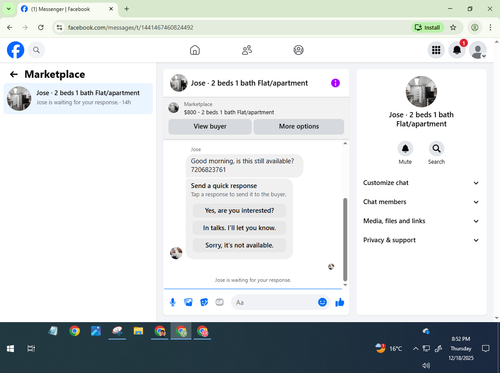Go to Home feed icon

(195, 50)
